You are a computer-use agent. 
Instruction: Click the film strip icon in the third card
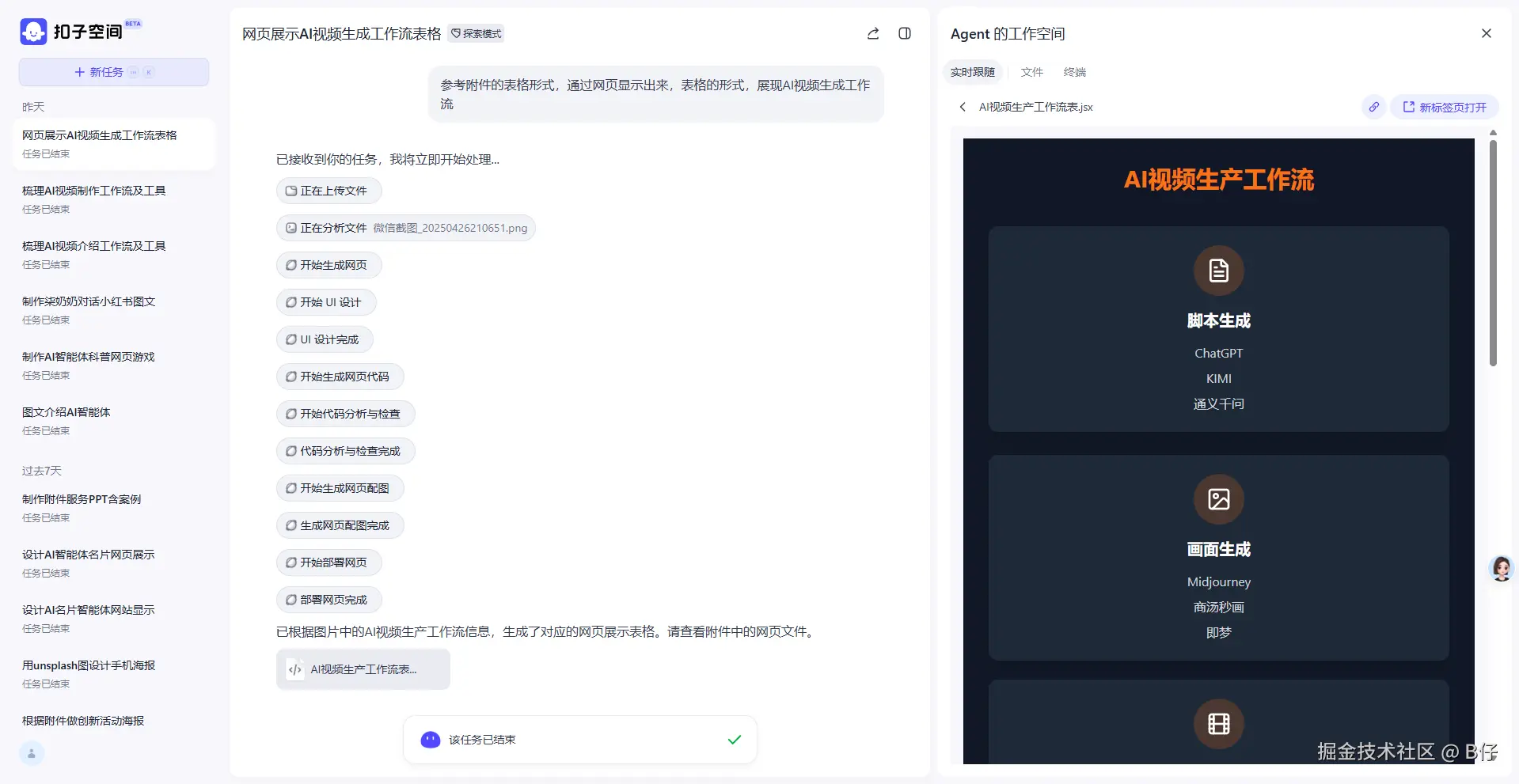1218,724
